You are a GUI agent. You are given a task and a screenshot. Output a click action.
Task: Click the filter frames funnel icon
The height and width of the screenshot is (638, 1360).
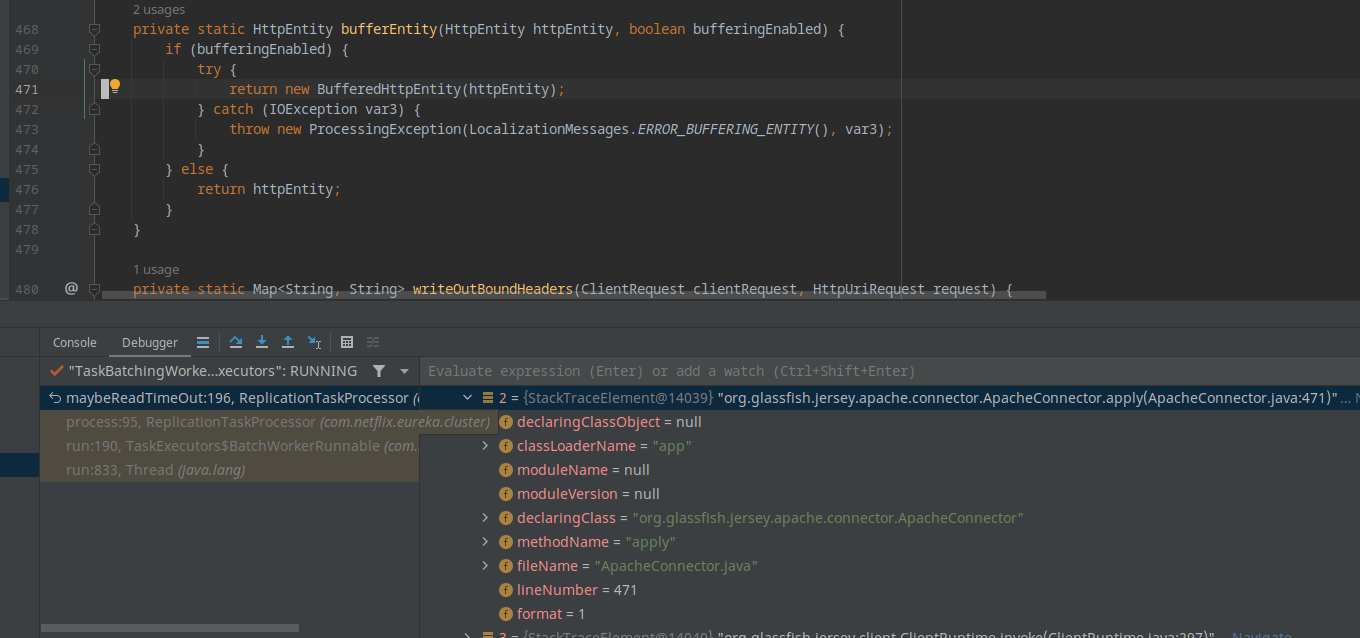click(379, 371)
